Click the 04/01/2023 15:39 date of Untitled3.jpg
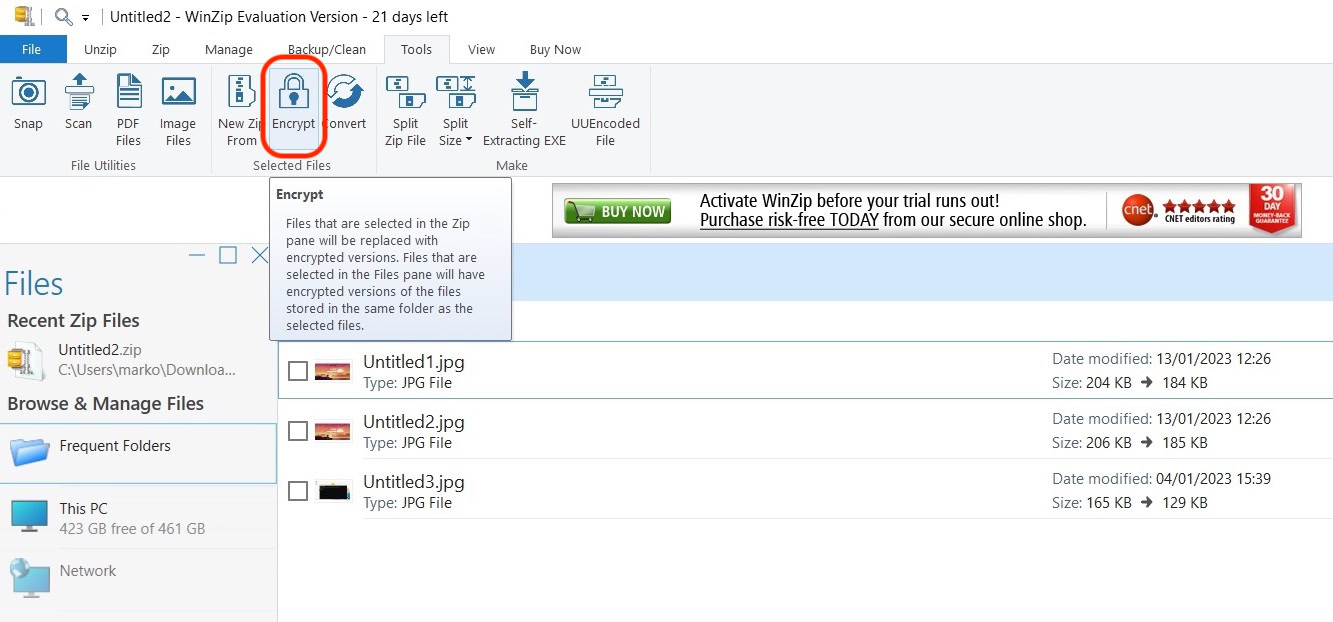Viewport: 1333px width, 622px height. pyautogui.click(x=1213, y=479)
